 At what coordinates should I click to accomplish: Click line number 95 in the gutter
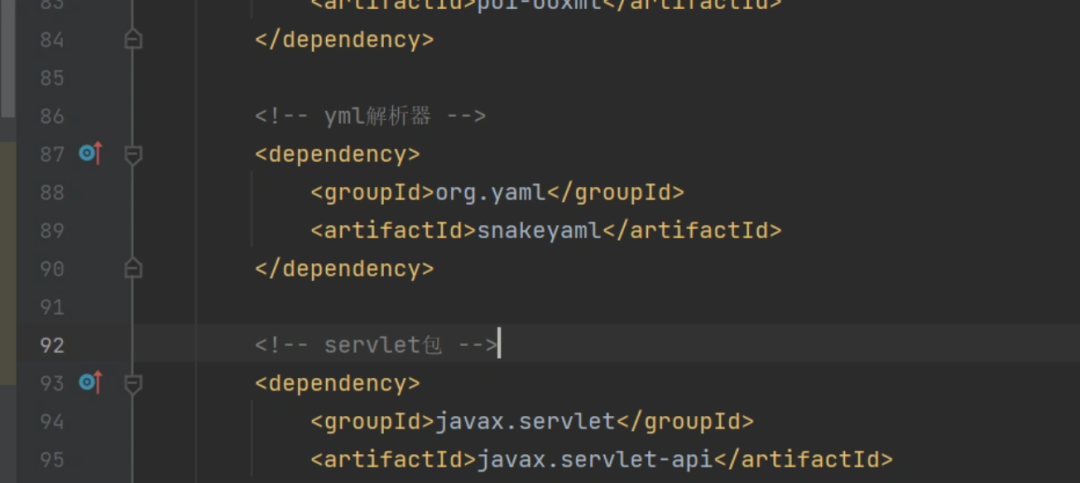click(52, 459)
